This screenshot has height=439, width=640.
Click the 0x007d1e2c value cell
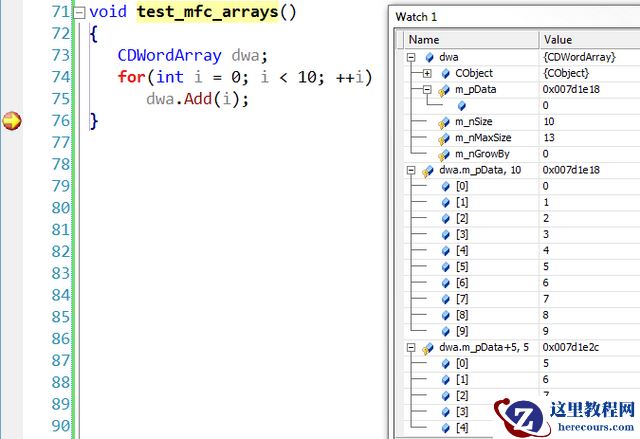(571, 348)
